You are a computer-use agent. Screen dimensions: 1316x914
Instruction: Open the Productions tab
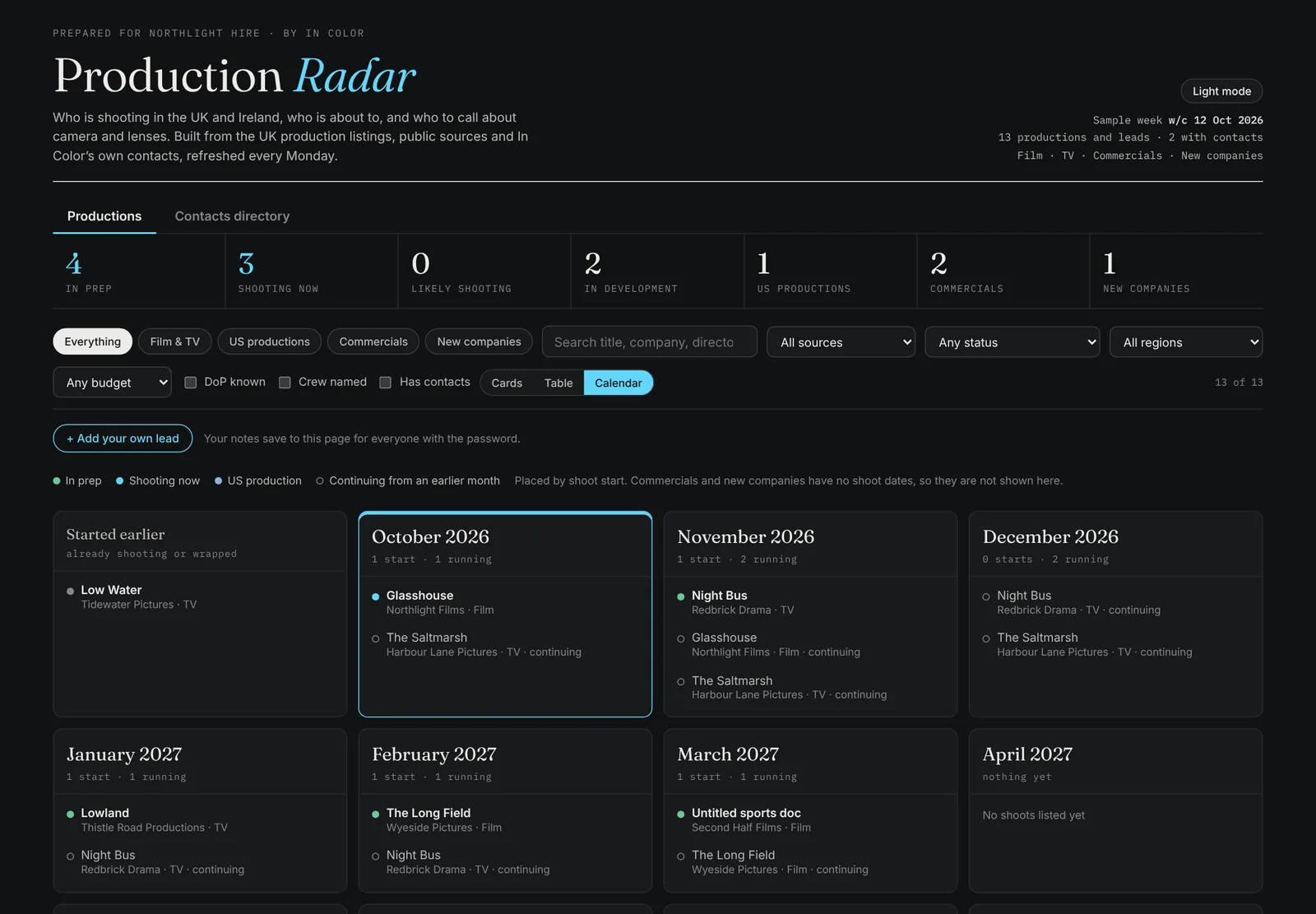click(x=104, y=216)
